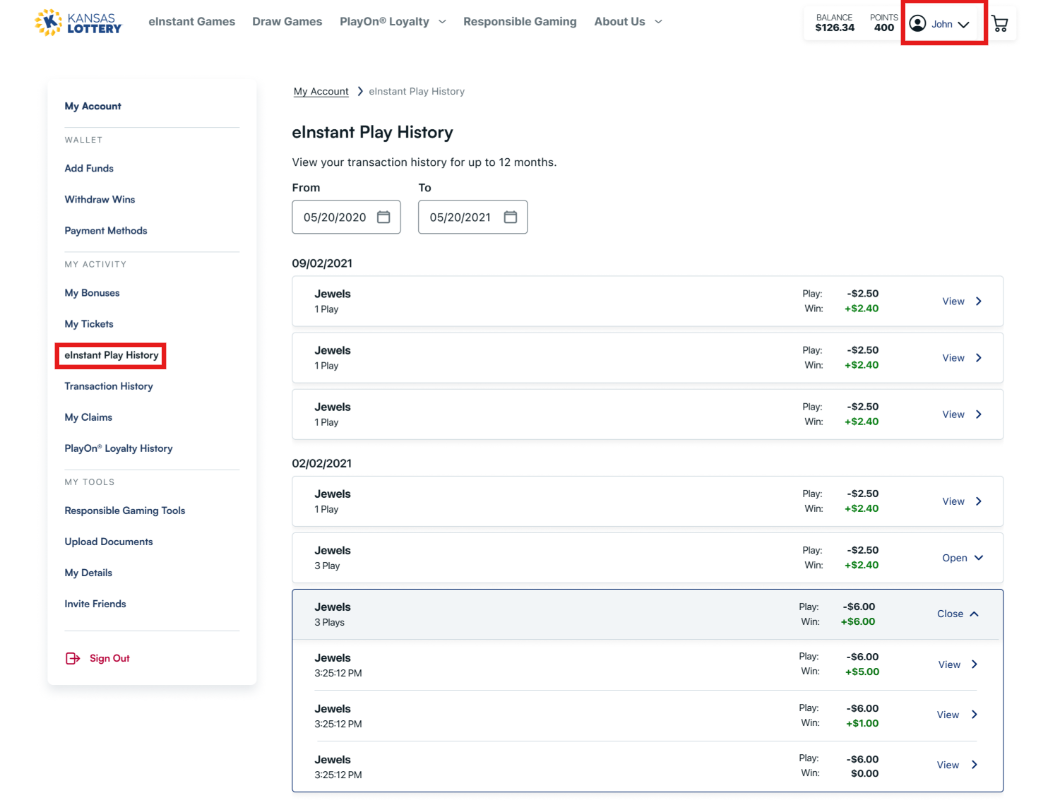This screenshot has height=809, width=1054.
Task: Go to Responsible Gaming in navigation
Action: (x=520, y=22)
